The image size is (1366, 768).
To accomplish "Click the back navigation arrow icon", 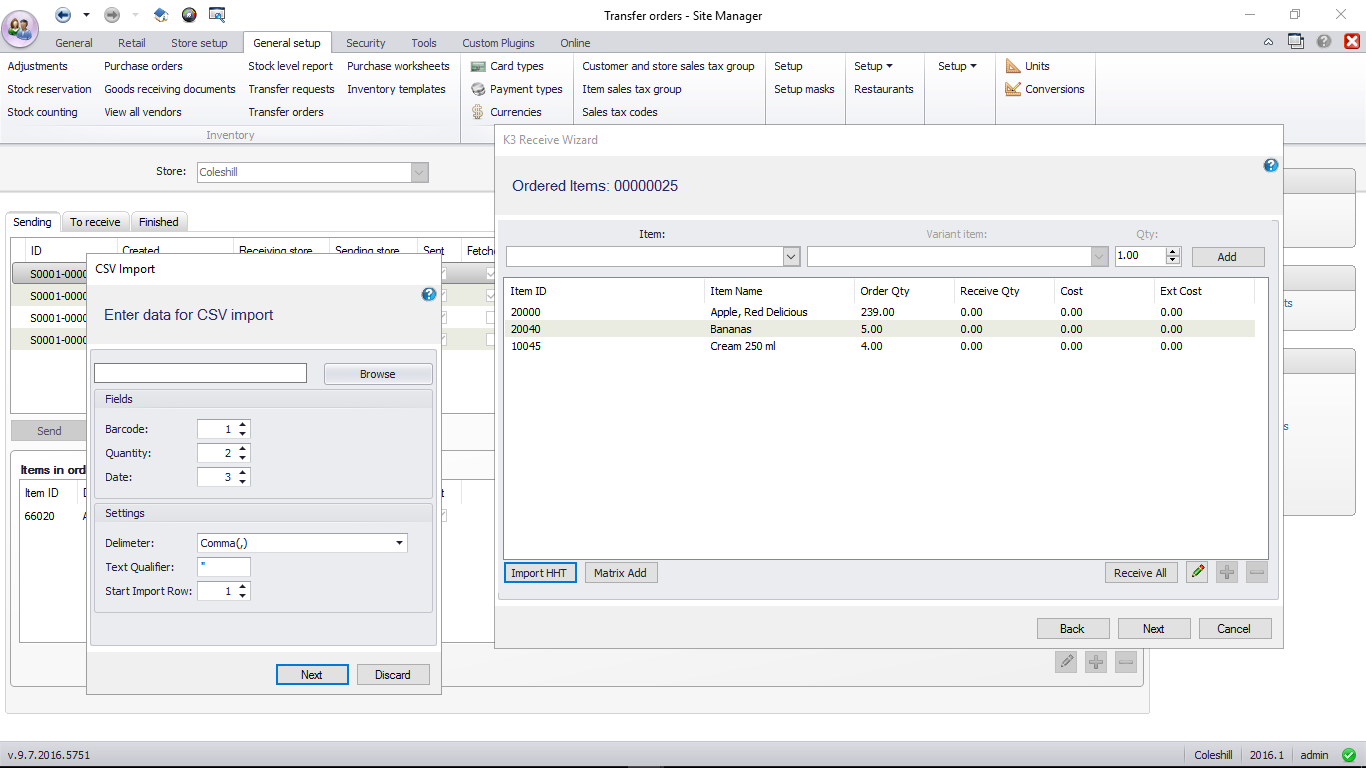I will [x=63, y=15].
